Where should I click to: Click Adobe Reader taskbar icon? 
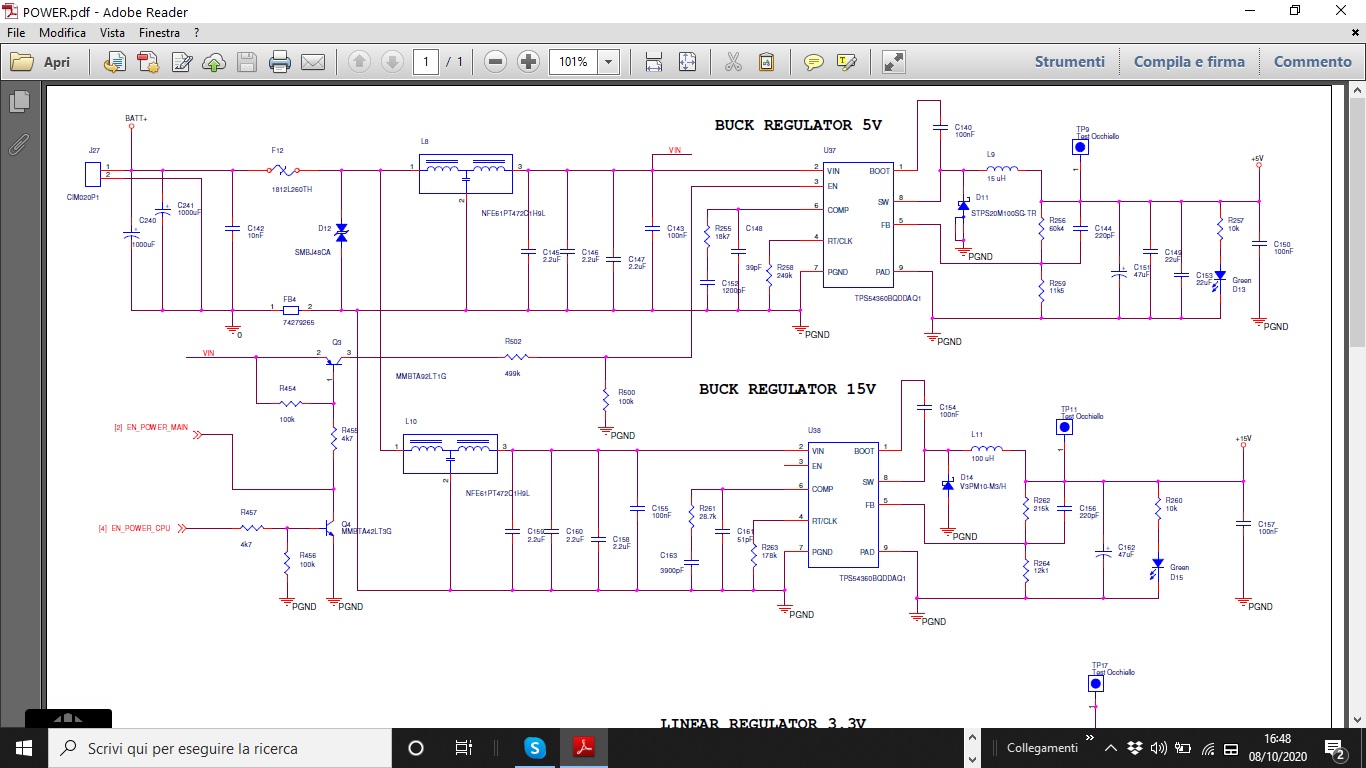click(584, 748)
